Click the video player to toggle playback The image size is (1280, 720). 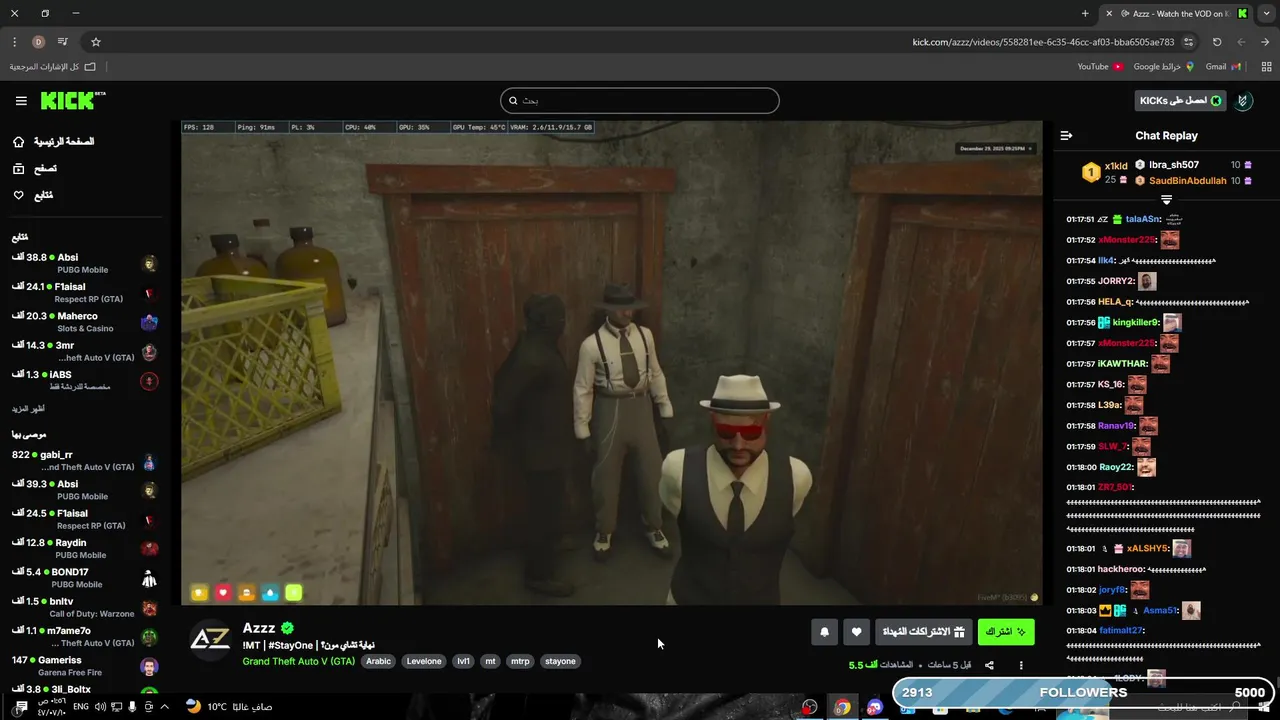[611, 363]
